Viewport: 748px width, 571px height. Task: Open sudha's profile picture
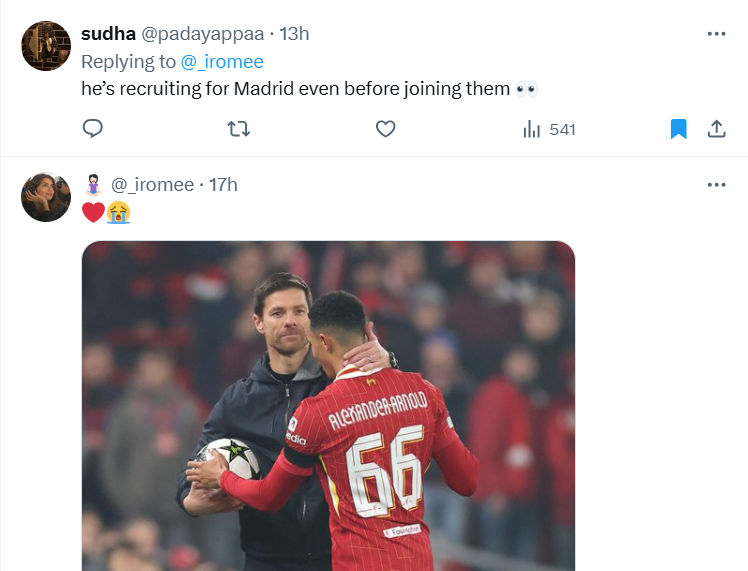46,46
